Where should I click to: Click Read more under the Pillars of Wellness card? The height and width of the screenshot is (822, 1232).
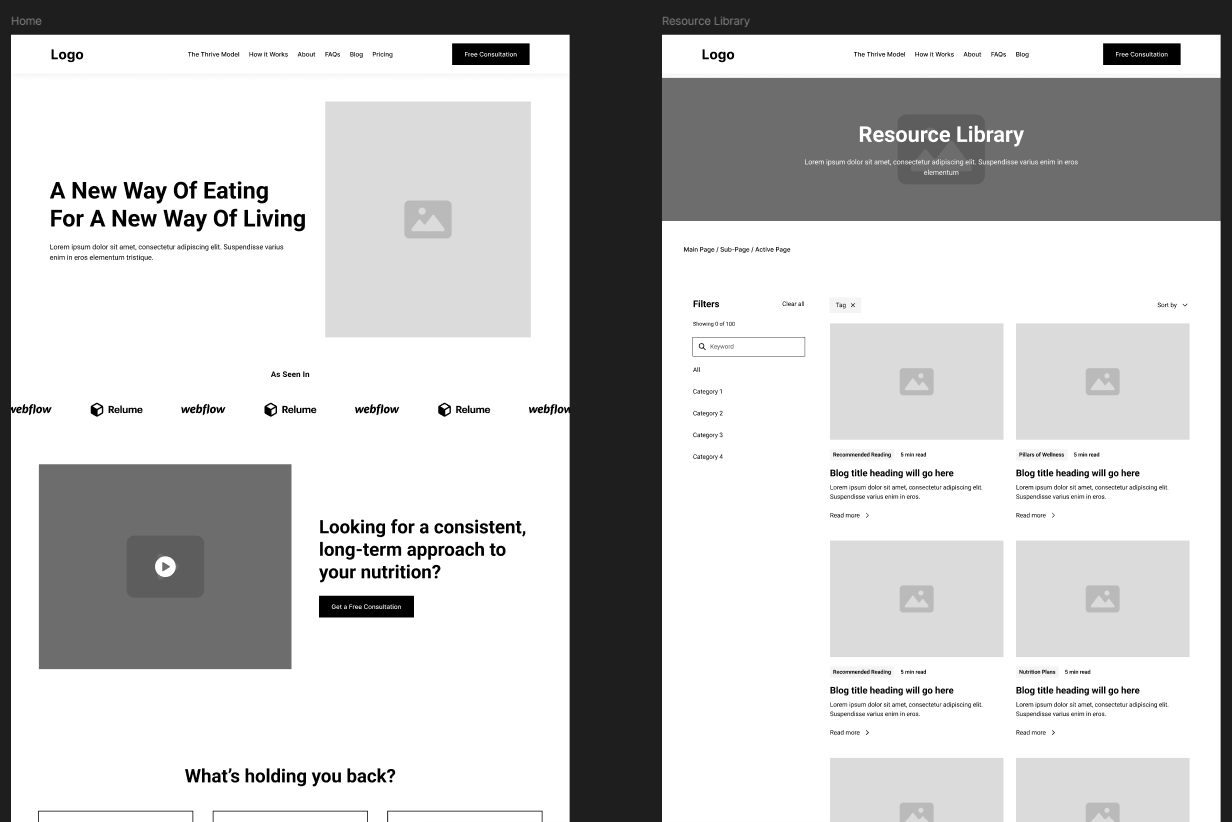[1035, 516]
